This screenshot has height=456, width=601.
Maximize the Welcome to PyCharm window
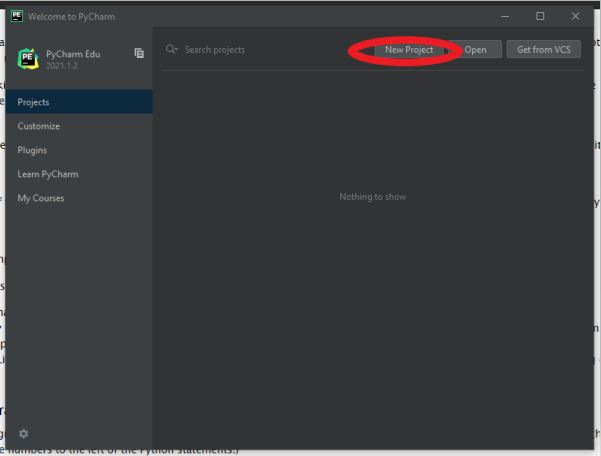[x=540, y=16]
